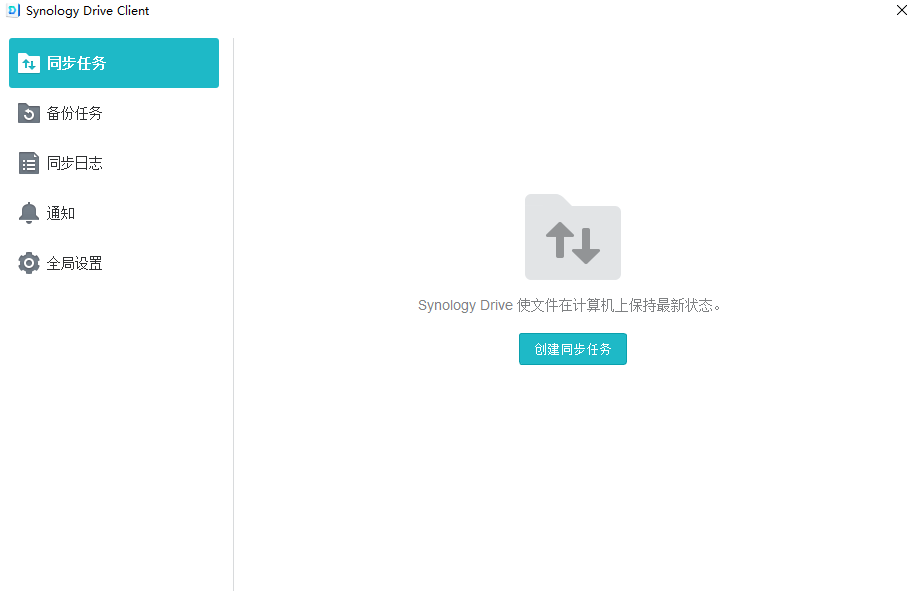Click the 全局设置 gear icon
This screenshot has width=911, height=597.
point(28,263)
